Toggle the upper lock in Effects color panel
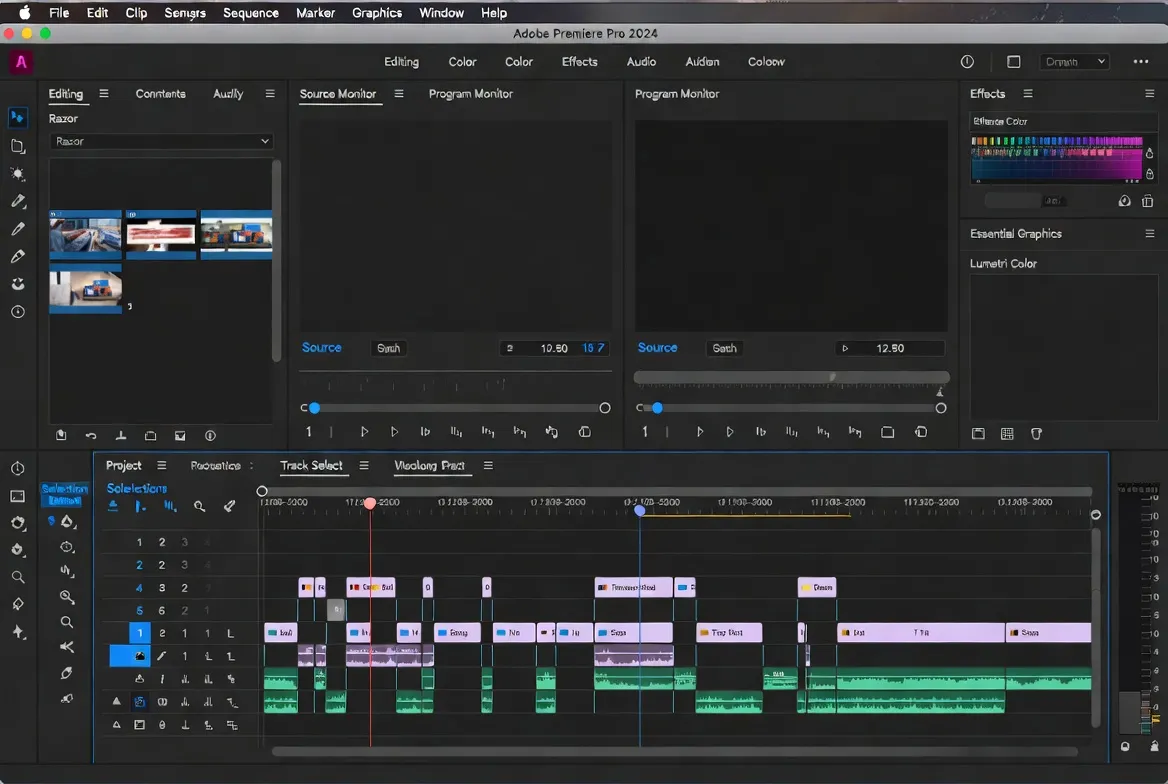The width and height of the screenshot is (1168, 784). 1149,153
